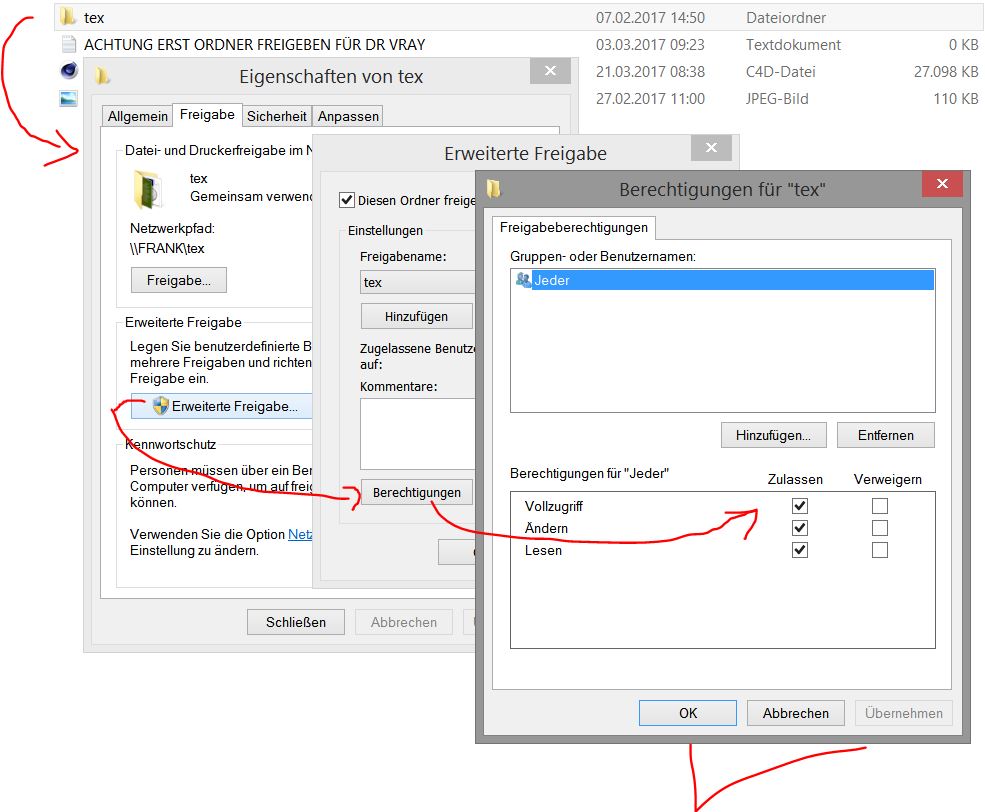Switch to the Sicherheit tab

click(x=277, y=116)
